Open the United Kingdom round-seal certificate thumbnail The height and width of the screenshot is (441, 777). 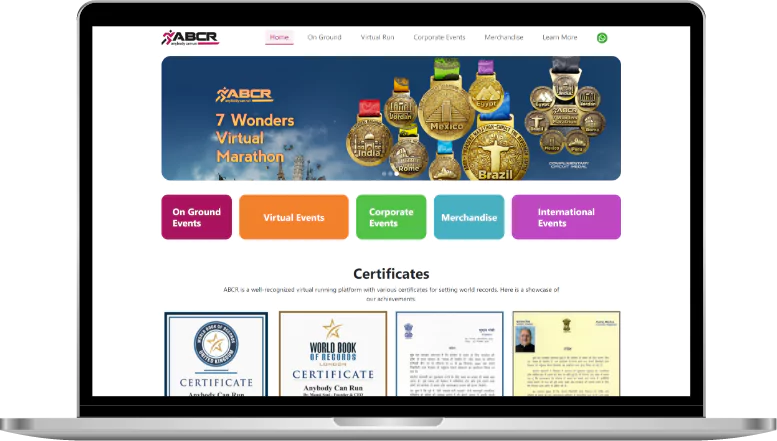pyautogui.click(x=216, y=354)
